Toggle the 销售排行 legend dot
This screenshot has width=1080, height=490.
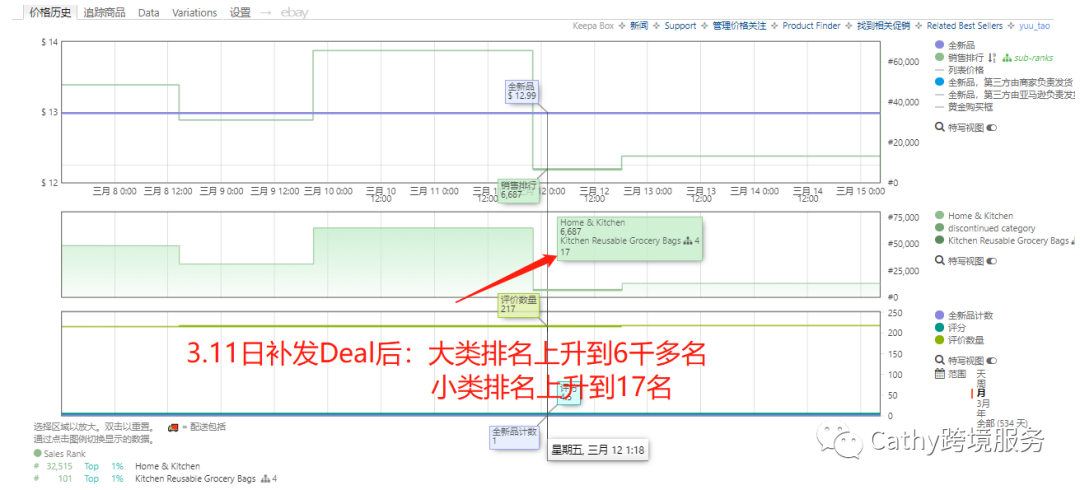[x=939, y=57]
